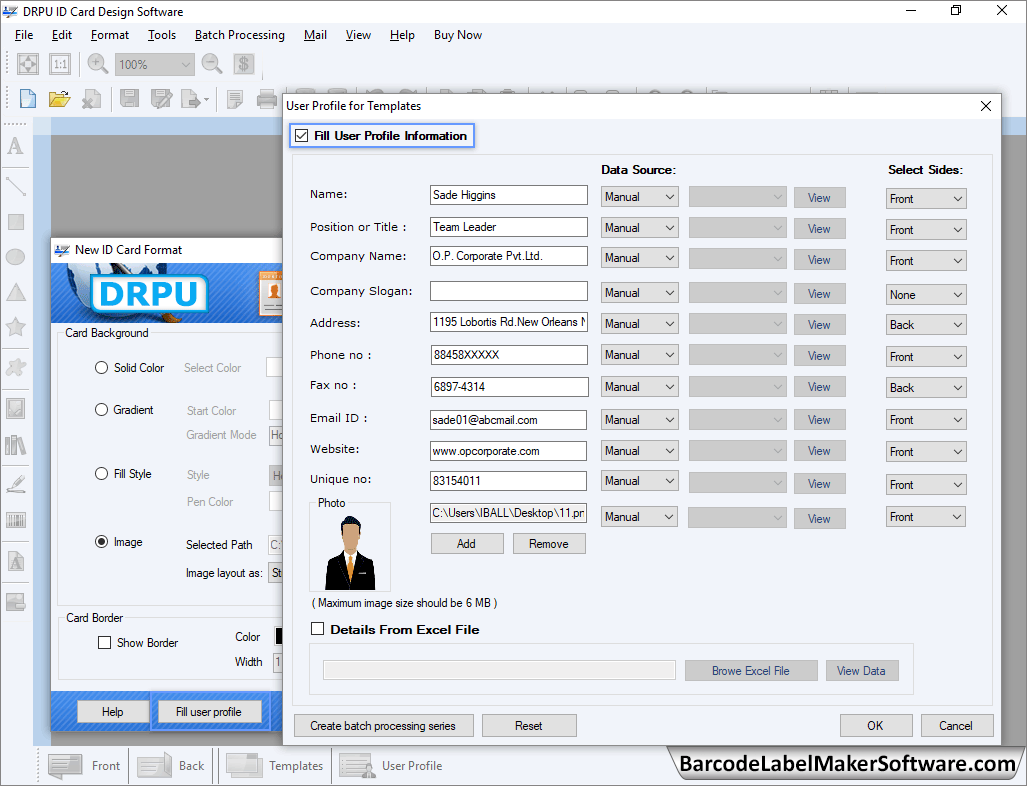The height and width of the screenshot is (786, 1027).
Task: Pick the Card Border color swatch
Action: point(277,637)
